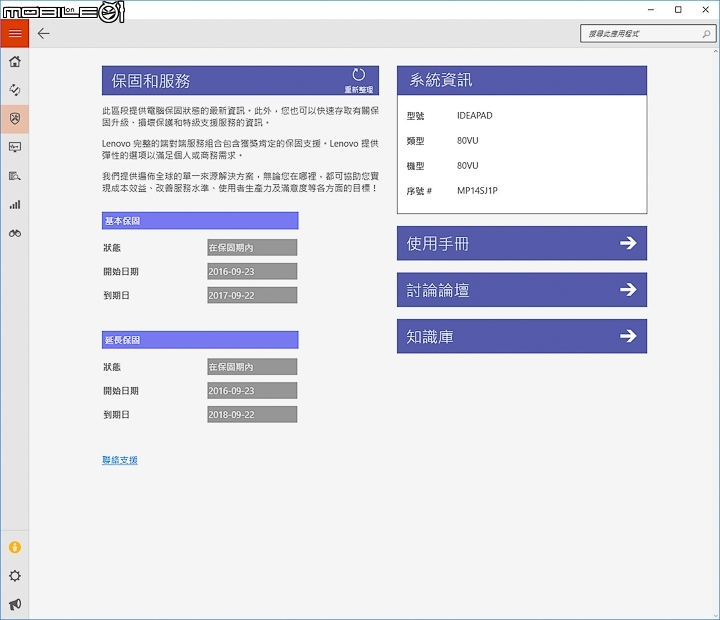This screenshot has height=620, width=720.
Task: Click the 延長保固 section header
Action: pos(200,340)
